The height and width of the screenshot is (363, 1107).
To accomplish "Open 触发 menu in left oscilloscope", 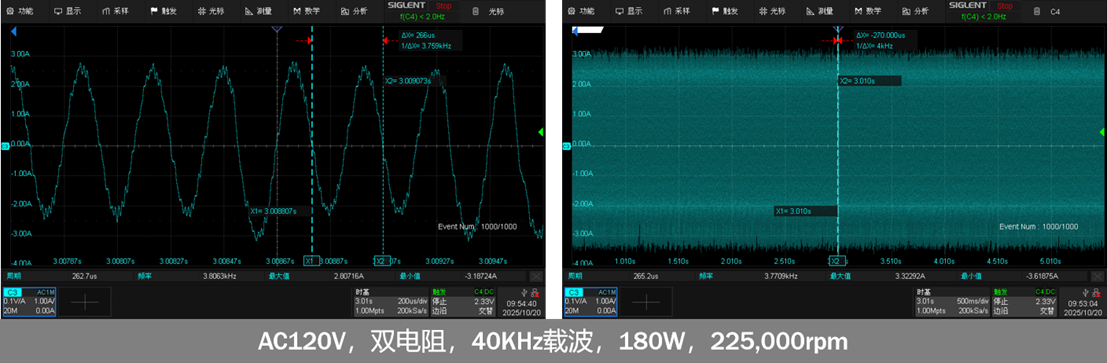I will pos(164,11).
